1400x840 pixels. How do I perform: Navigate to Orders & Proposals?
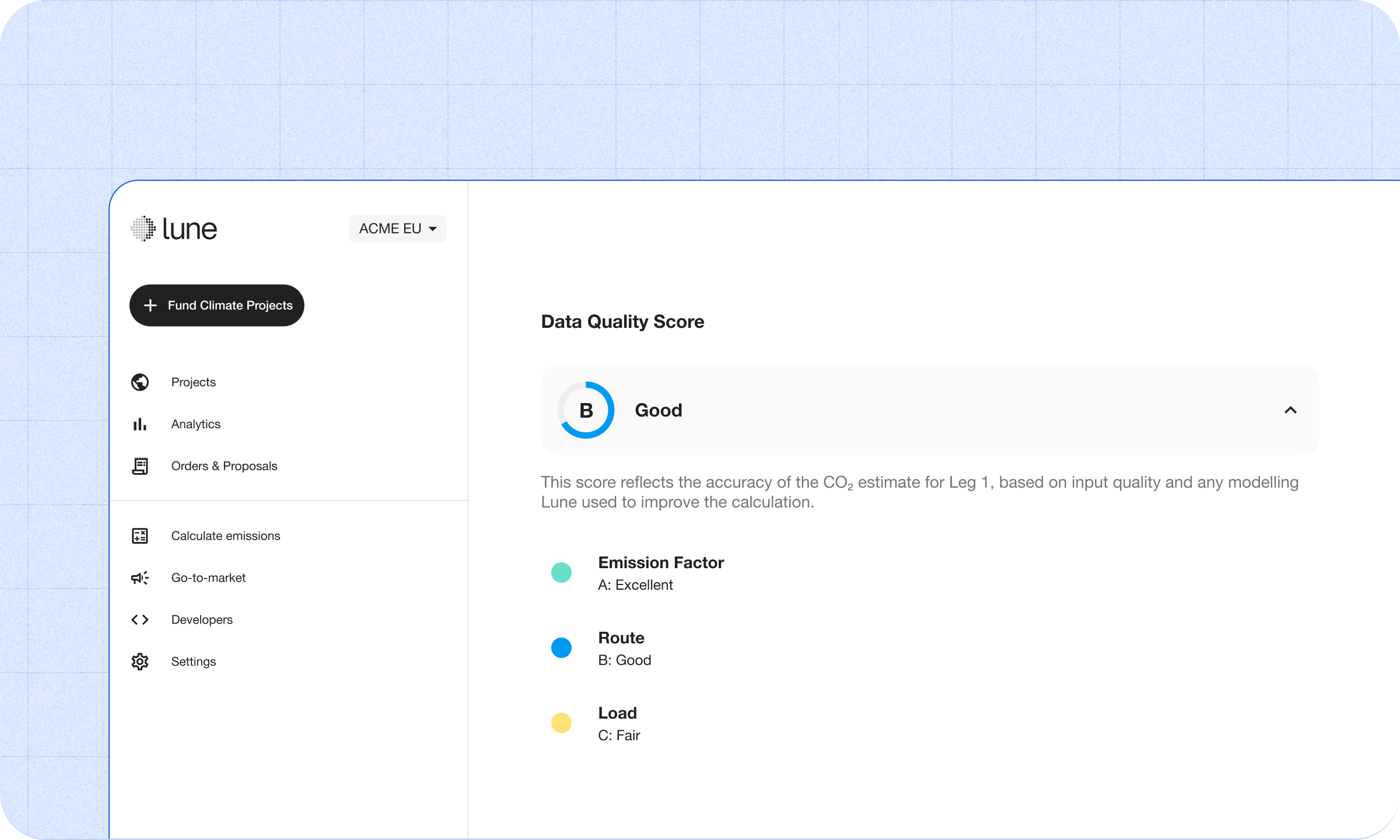click(x=224, y=466)
